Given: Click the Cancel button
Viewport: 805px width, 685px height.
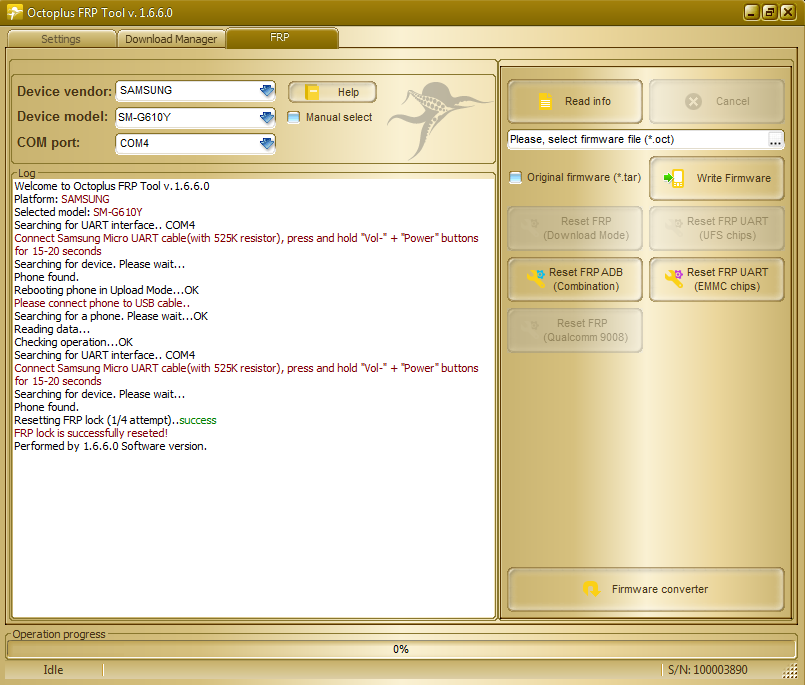Looking at the screenshot, I should (x=717, y=101).
